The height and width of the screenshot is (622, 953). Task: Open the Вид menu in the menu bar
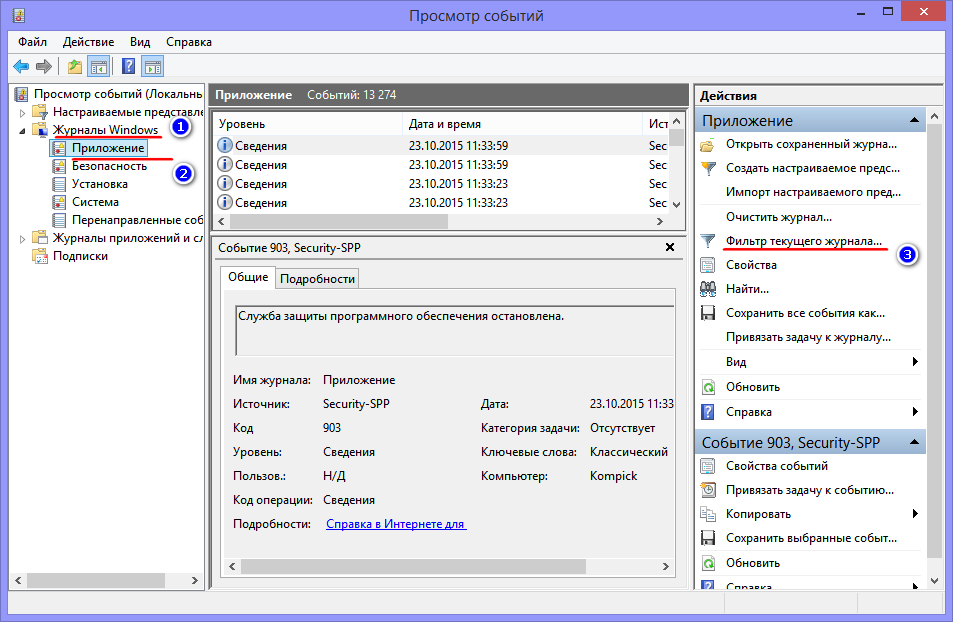point(140,42)
